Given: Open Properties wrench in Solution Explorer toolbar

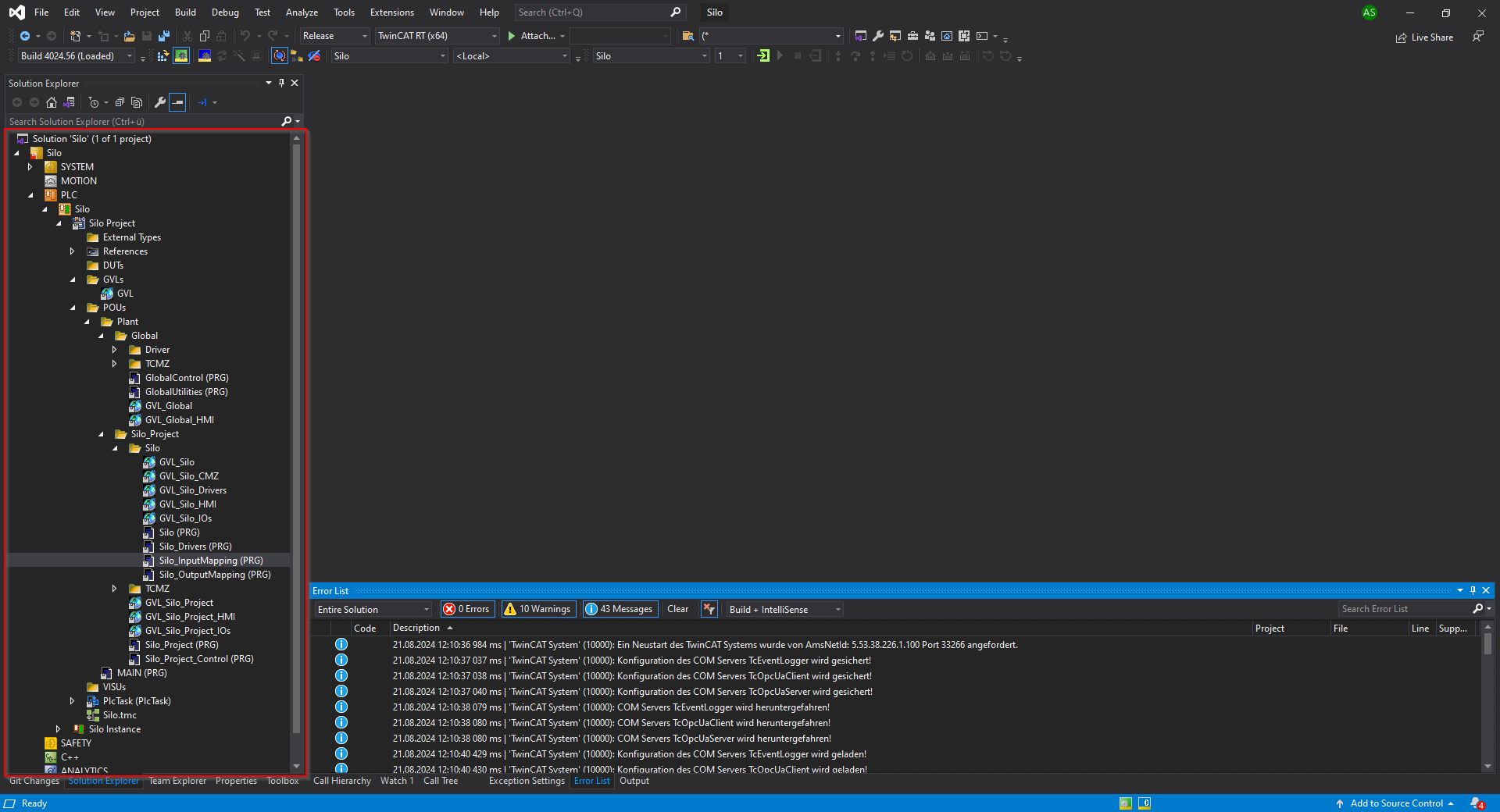Looking at the screenshot, I should (160, 102).
